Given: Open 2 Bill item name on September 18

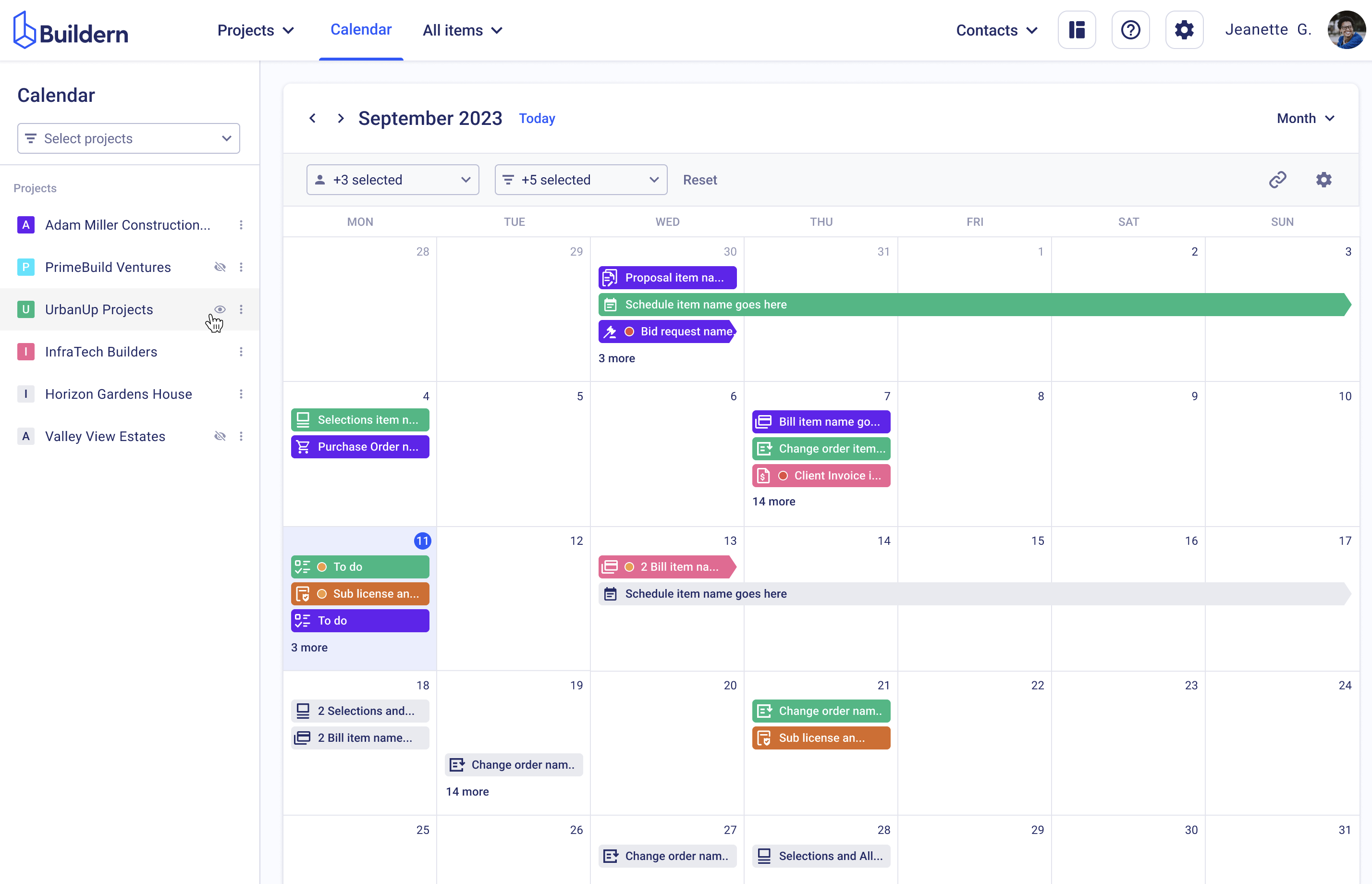Looking at the screenshot, I should (x=360, y=737).
